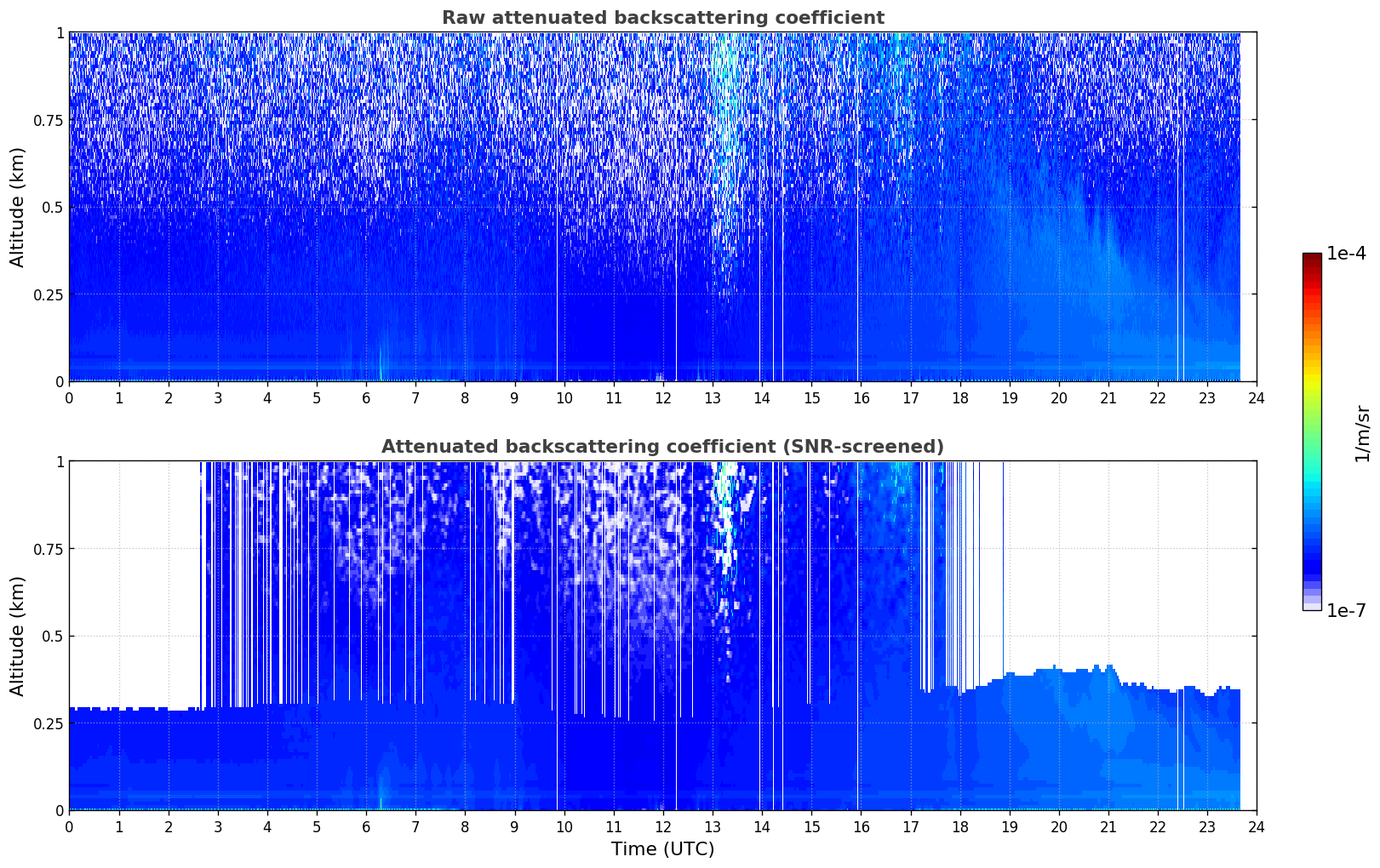Image resolution: width=1380 pixels, height=868 pixels.
Task: Click white no-data area above 0.5 km at hour 1
Action: (x=119, y=553)
